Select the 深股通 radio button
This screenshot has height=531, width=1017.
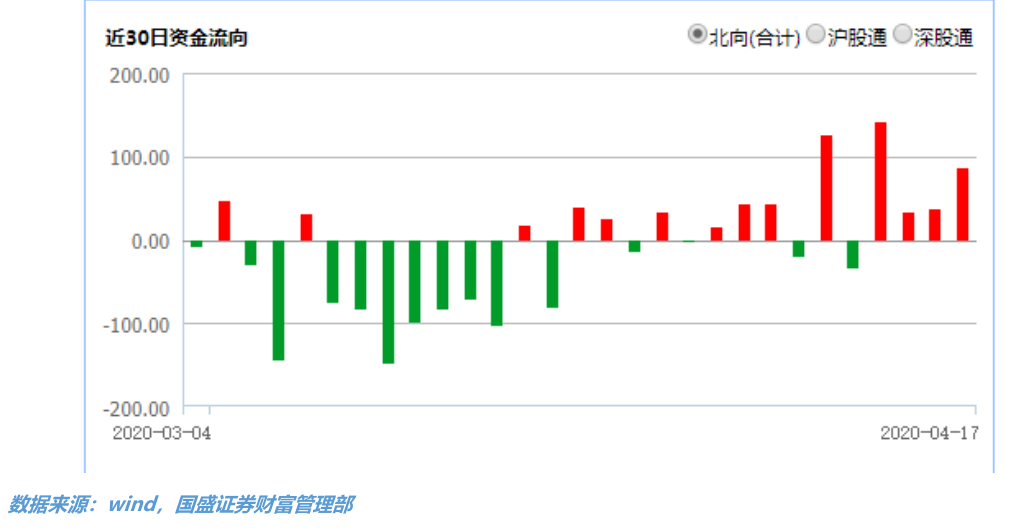(x=903, y=34)
